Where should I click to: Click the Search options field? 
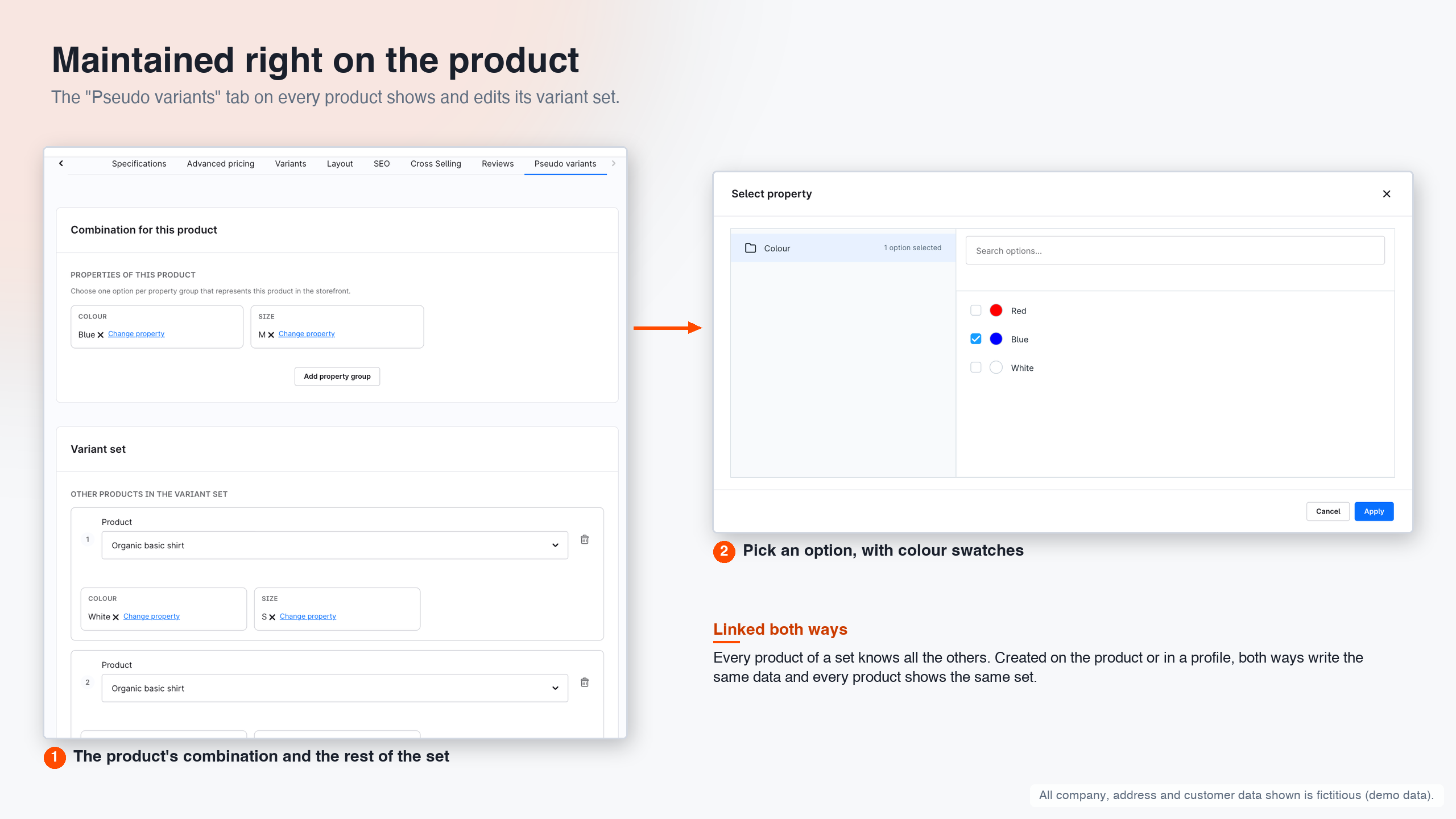[x=1175, y=251]
